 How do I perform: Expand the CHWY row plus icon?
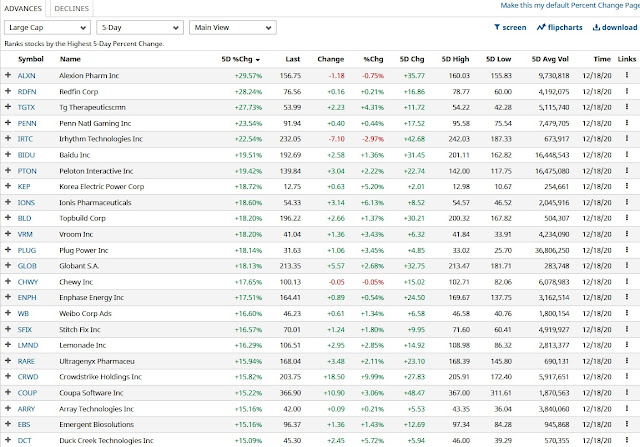pyautogui.click(x=8, y=282)
